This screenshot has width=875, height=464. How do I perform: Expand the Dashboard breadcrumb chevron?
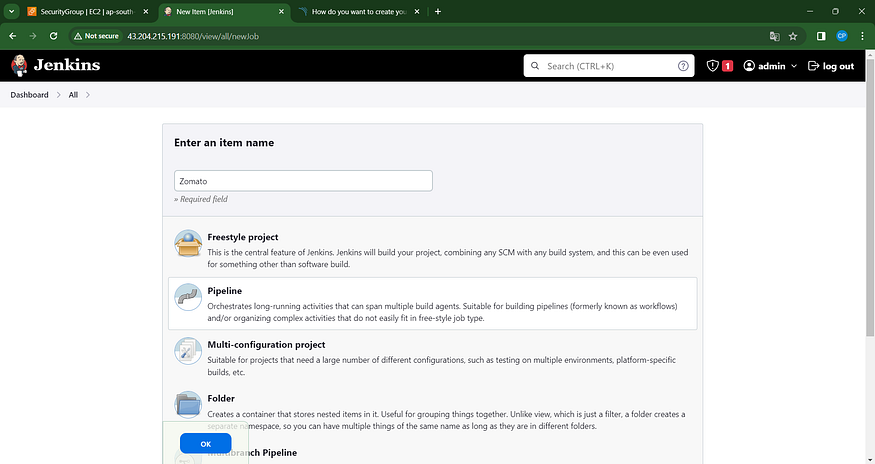pos(58,95)
